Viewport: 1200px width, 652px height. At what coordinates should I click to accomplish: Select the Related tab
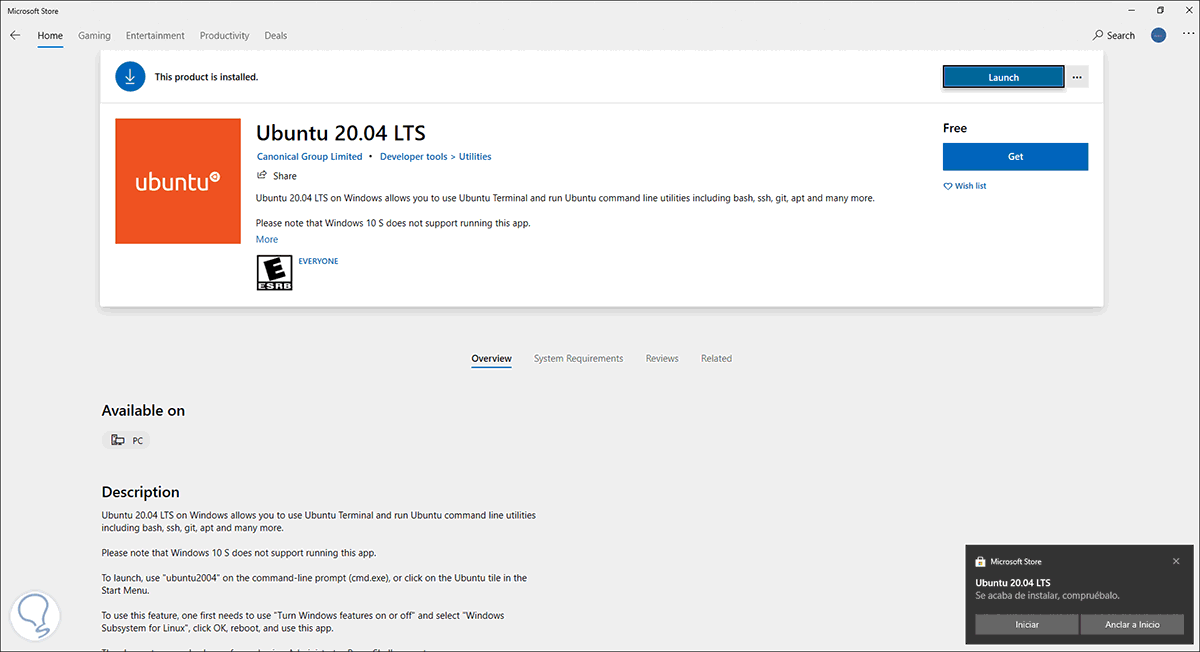point(716,358)
